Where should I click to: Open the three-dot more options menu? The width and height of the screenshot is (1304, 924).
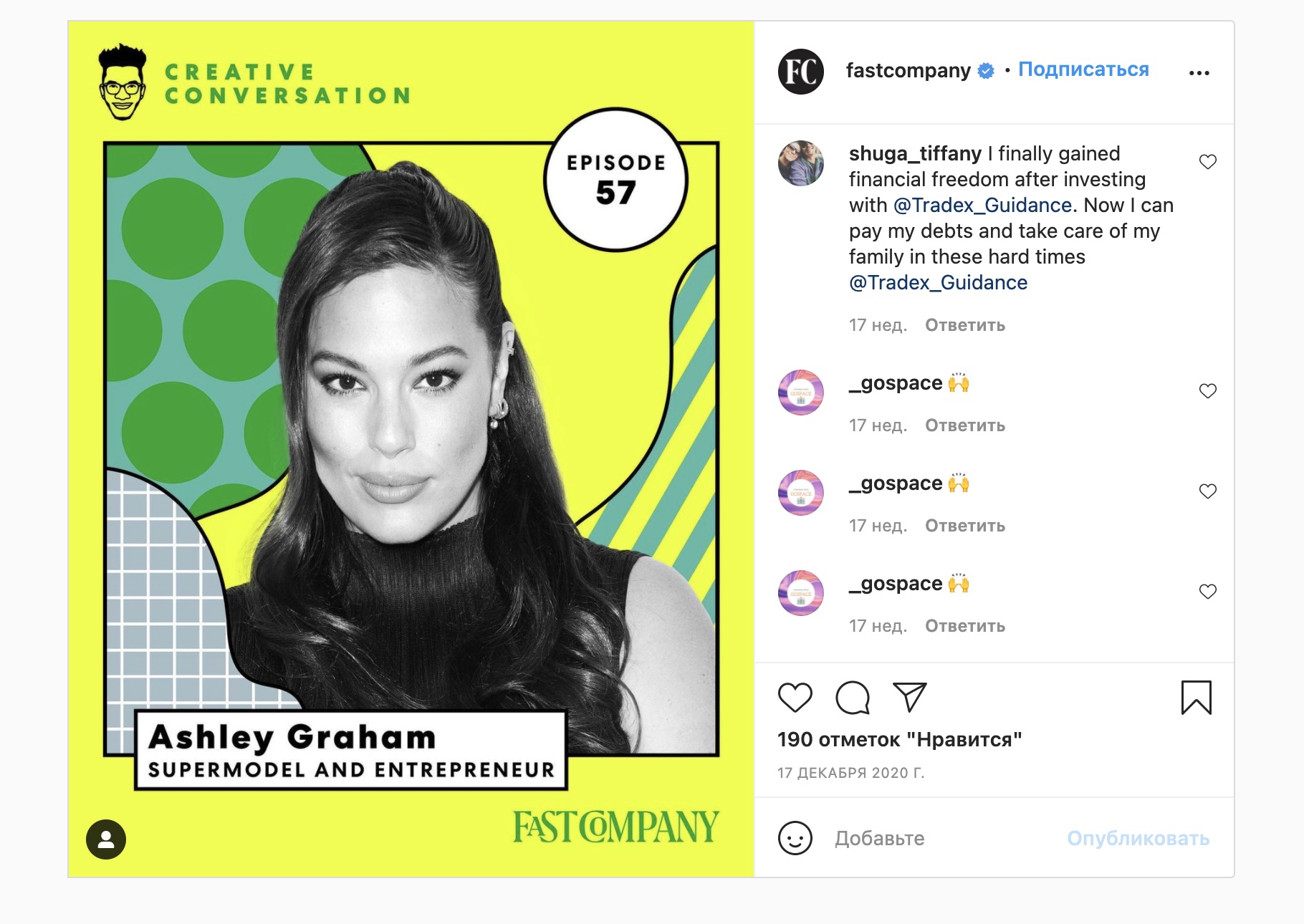(1199, 73)
